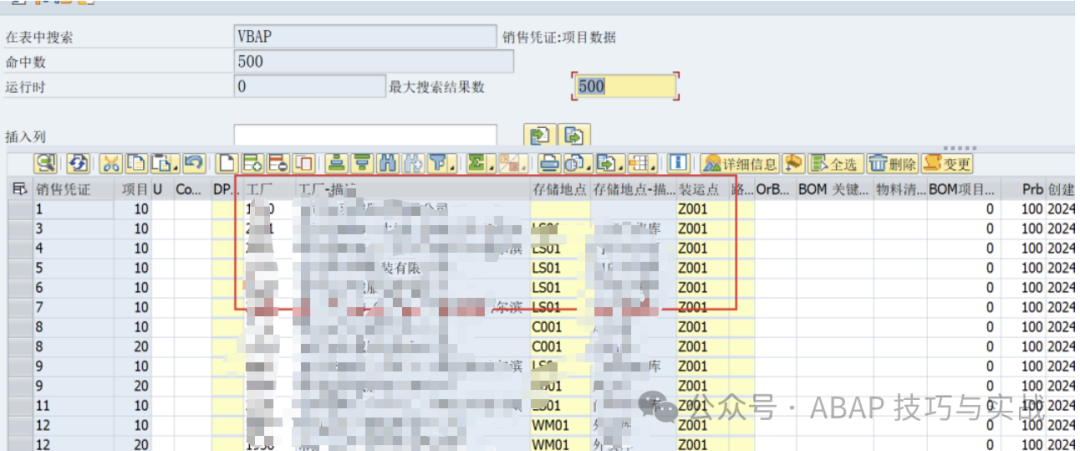Image resolution: width=1080 pixels, height=451 pixels.
Task: Click the Refresh icon in grid toolbar
Action: point(78,163)
